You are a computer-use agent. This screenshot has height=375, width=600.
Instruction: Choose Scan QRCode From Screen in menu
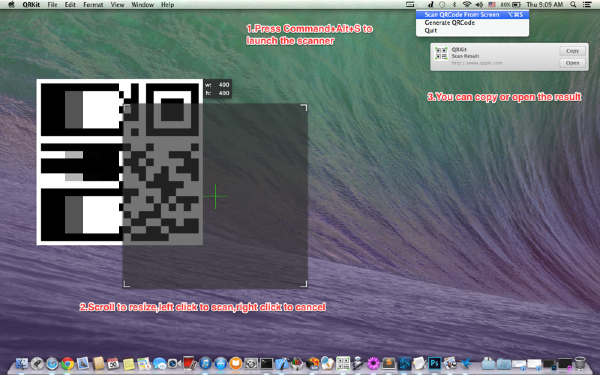[473, 15]
